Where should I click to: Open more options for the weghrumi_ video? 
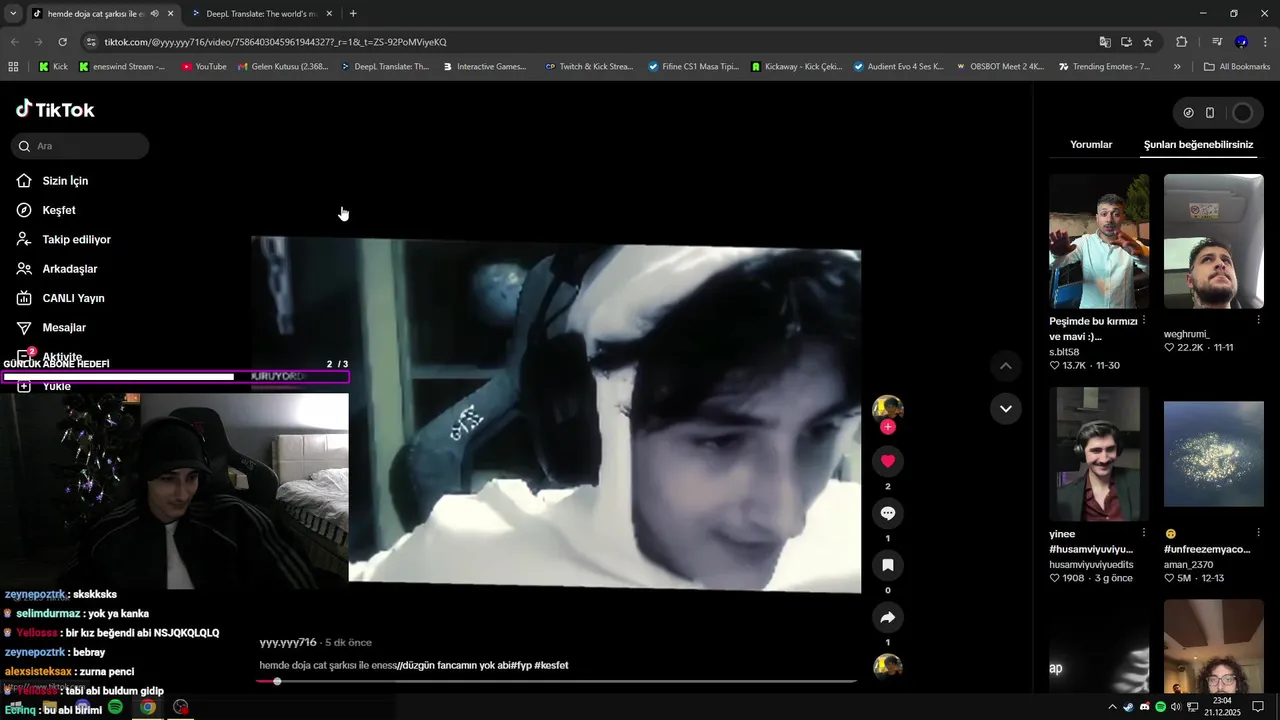pyautogui.click(x=1258, y=320)
